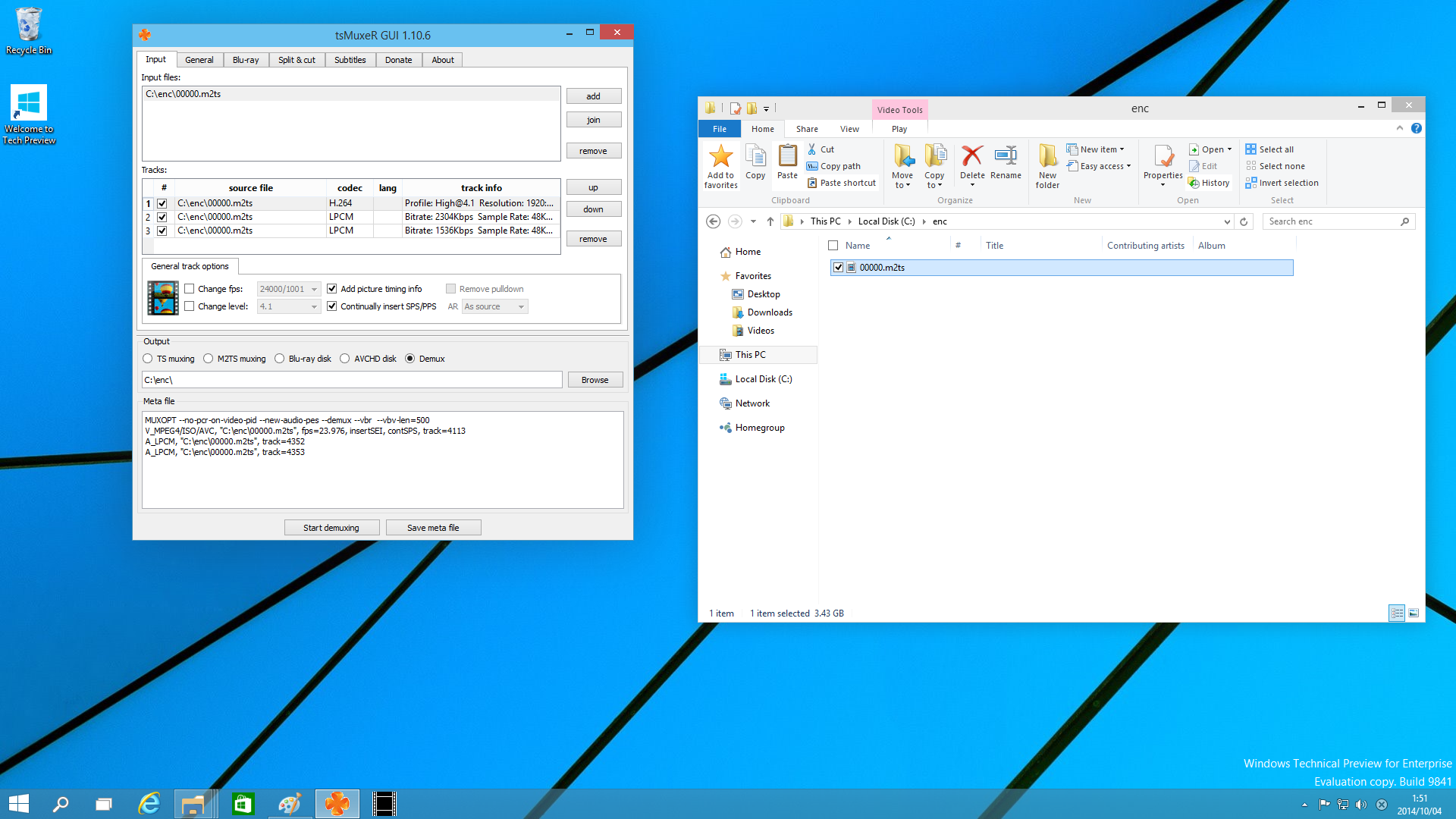The height and width of the screenshot is (819, 1456).
Task: Click the Copy icon in Clipboard group
Action: click(x=755, y=156)
